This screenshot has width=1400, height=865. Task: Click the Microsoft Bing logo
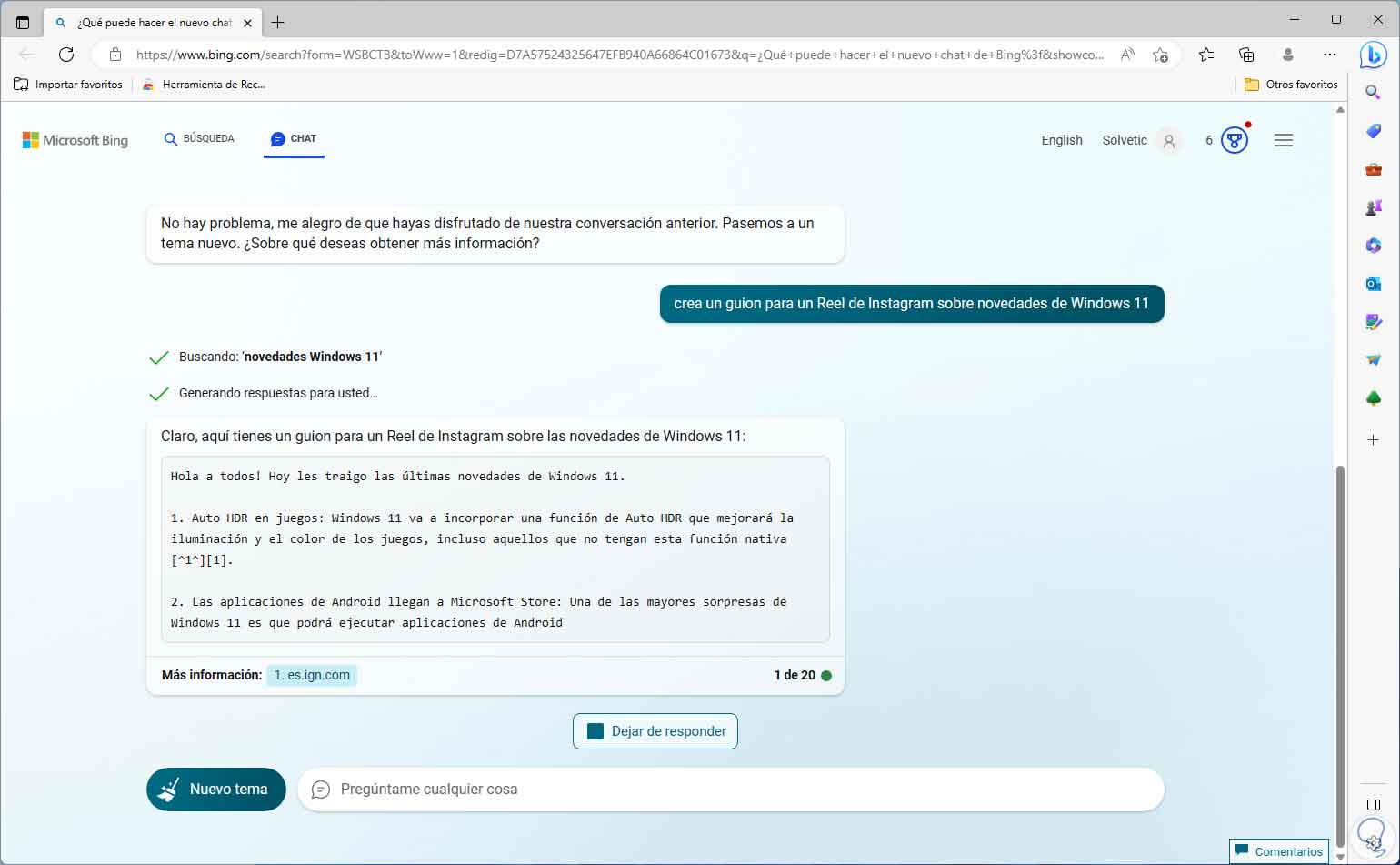coord(75,140)
